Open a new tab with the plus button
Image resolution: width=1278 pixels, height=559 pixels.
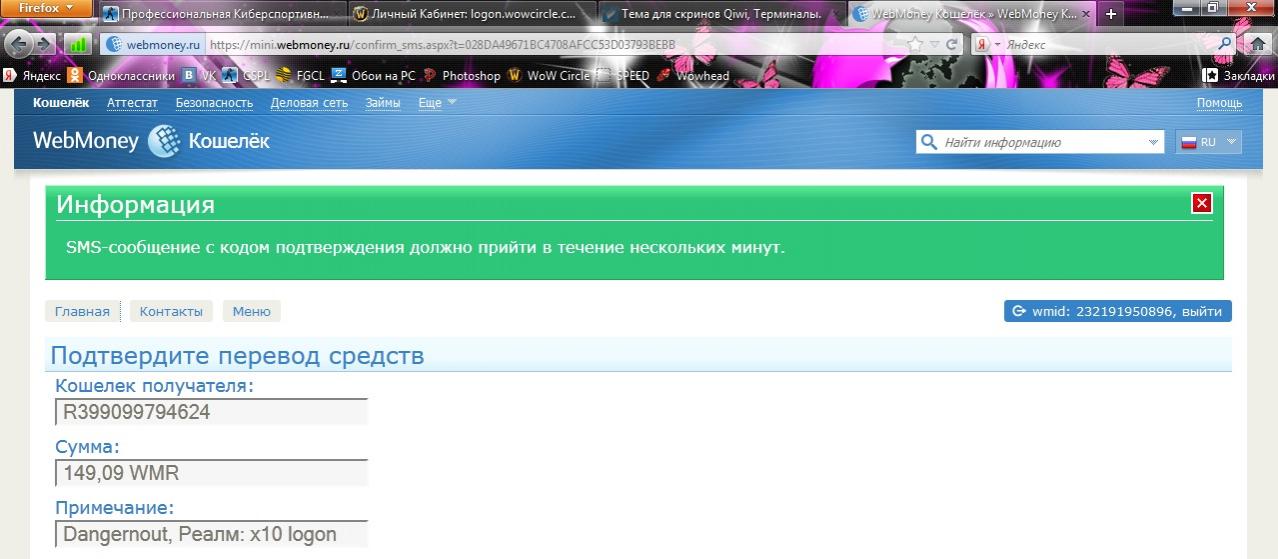pyautogui.click(x=1110, y=14)
